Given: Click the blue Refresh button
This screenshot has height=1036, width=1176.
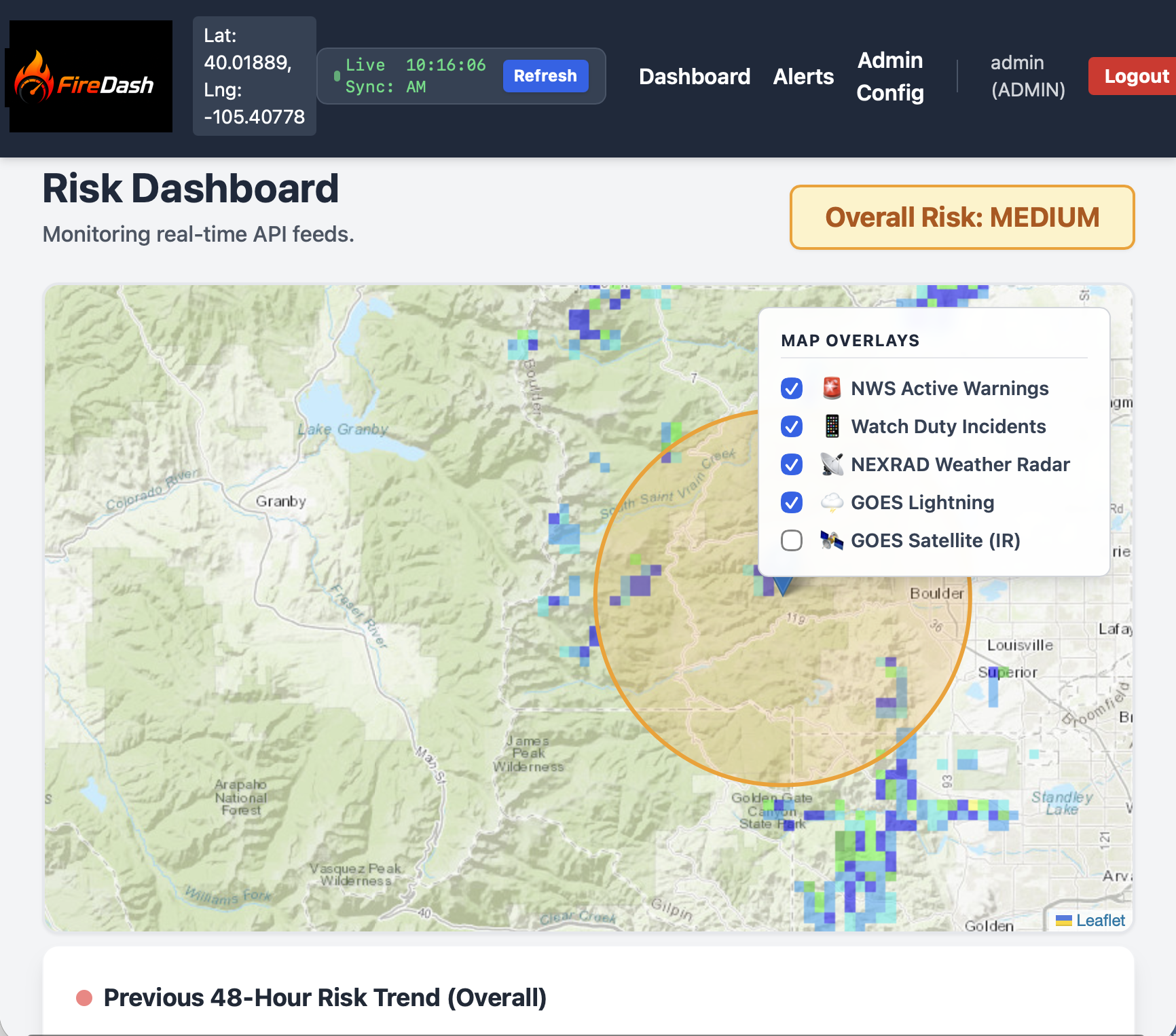Looking at the screenshot, I should (x=545, y=75).
